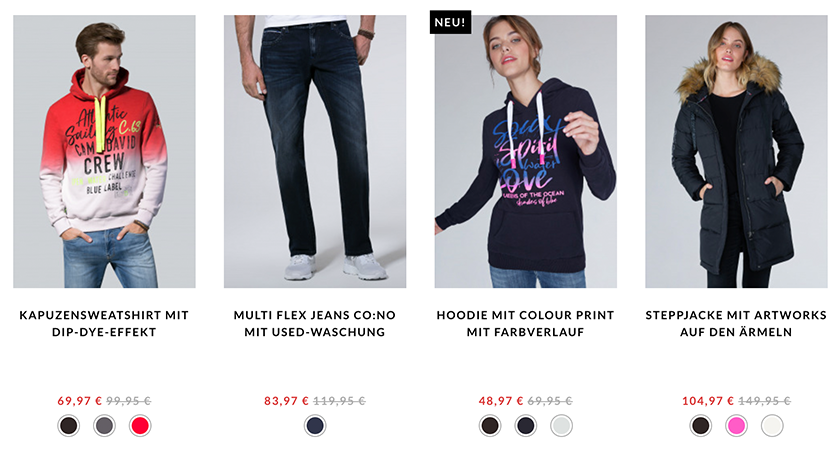Screen dimensions: 840x452
Task: Open the dark jeans product image
Action: pos(315,152)
